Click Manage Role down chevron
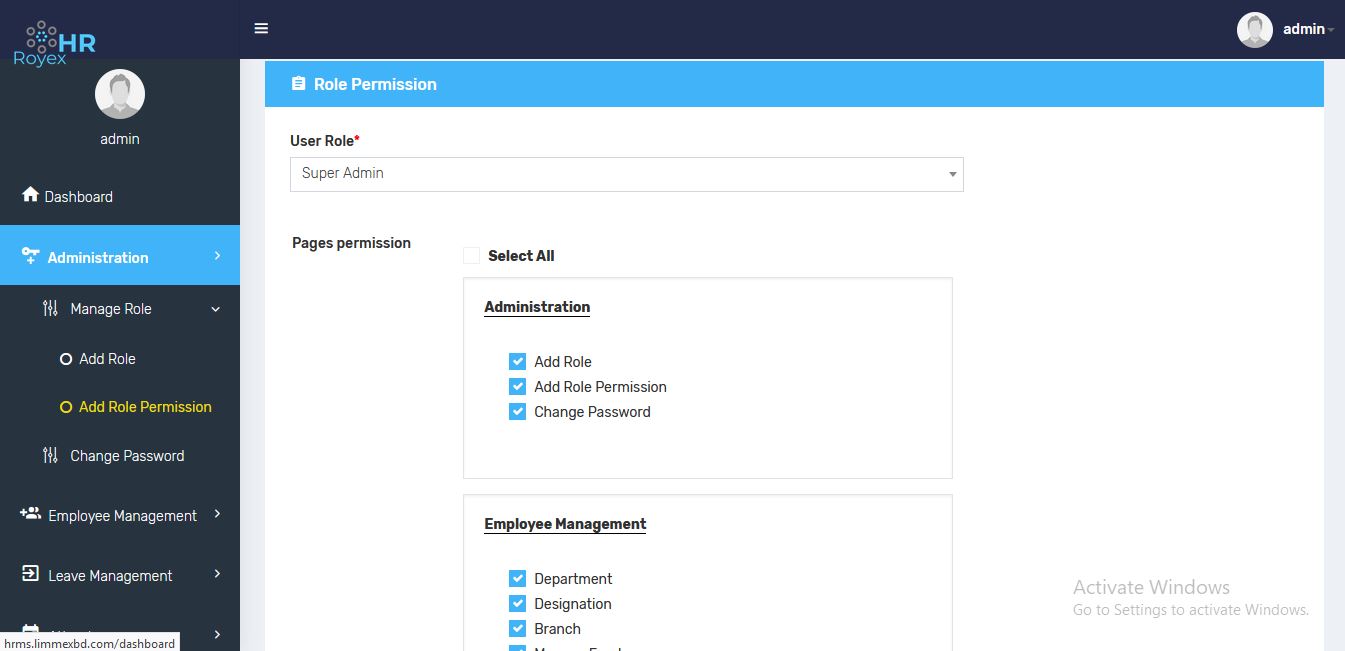1345x651 pixels. click(x=216, y=310)
